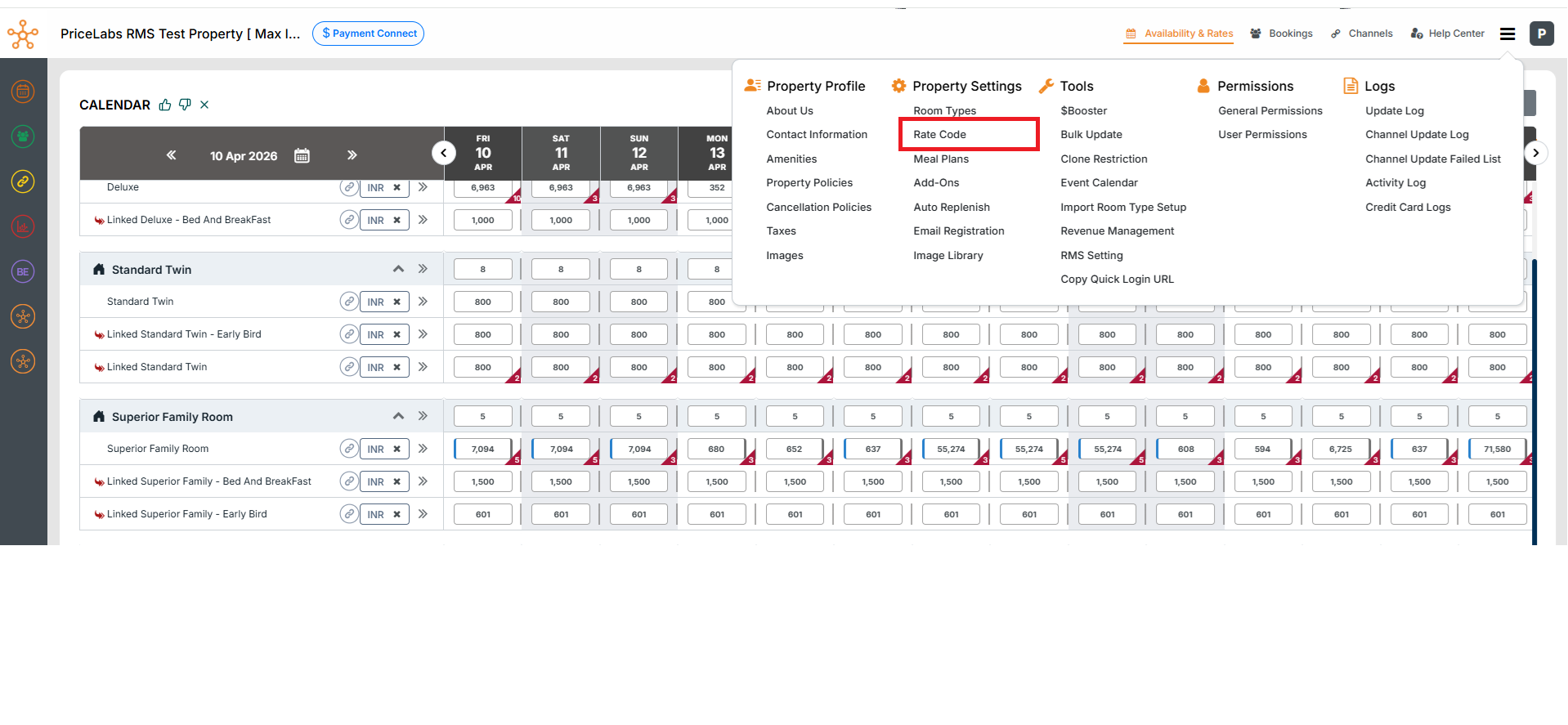
Task: Click Superior Family Room rate field for 10 Apr
Action: click(482, 449)
